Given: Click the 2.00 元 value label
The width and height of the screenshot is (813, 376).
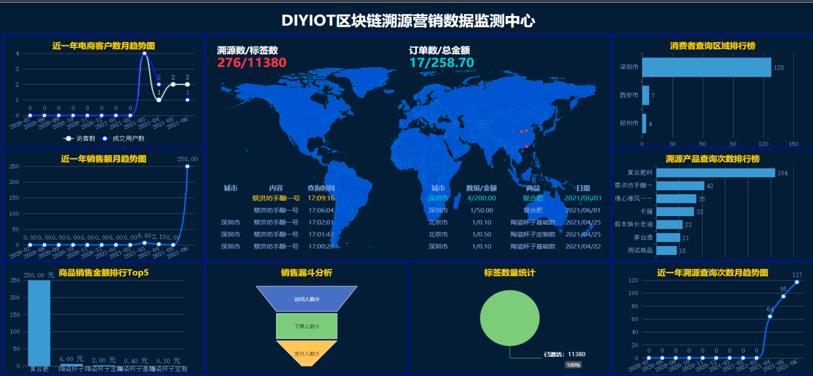Looking at the screenshot, I should 103,360.
